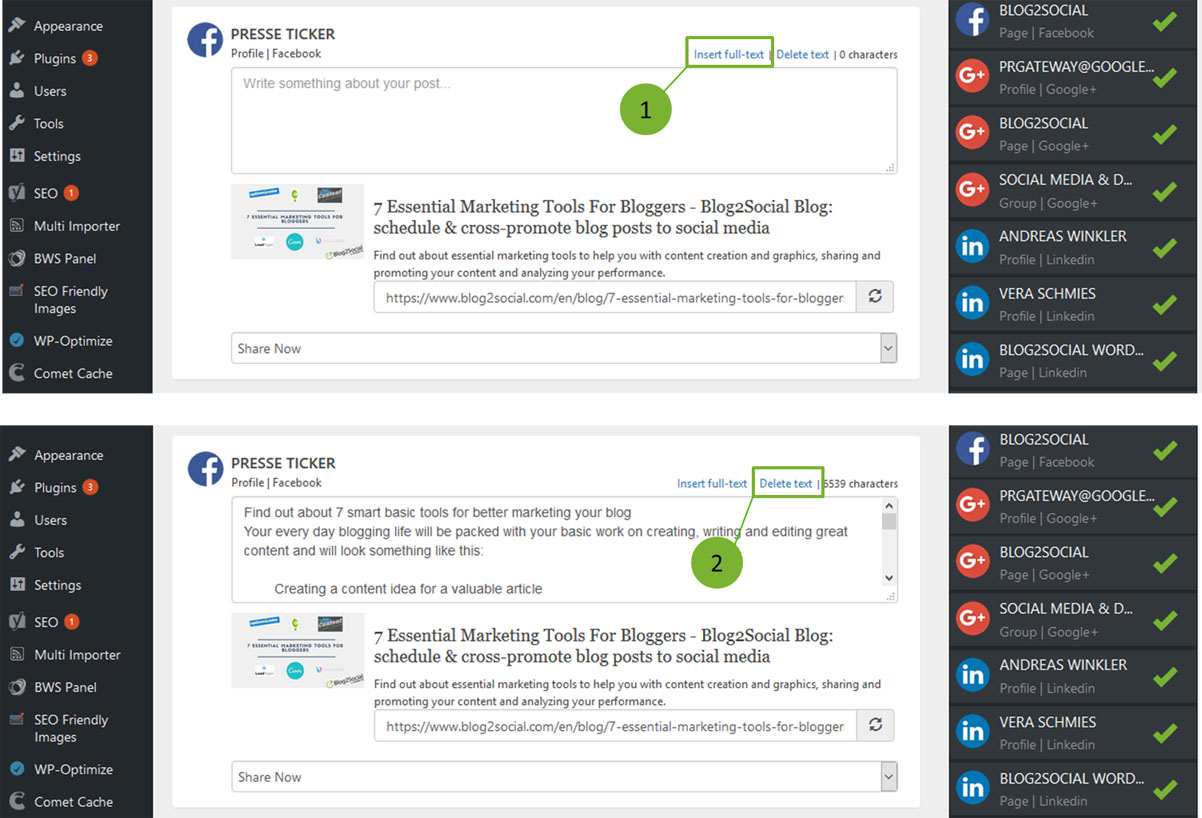This screenshot has width=1202, height=818.
Task: Click the scrollbar down arrow in filled text box
Action: pyautogui.click(x=889, y=578)
